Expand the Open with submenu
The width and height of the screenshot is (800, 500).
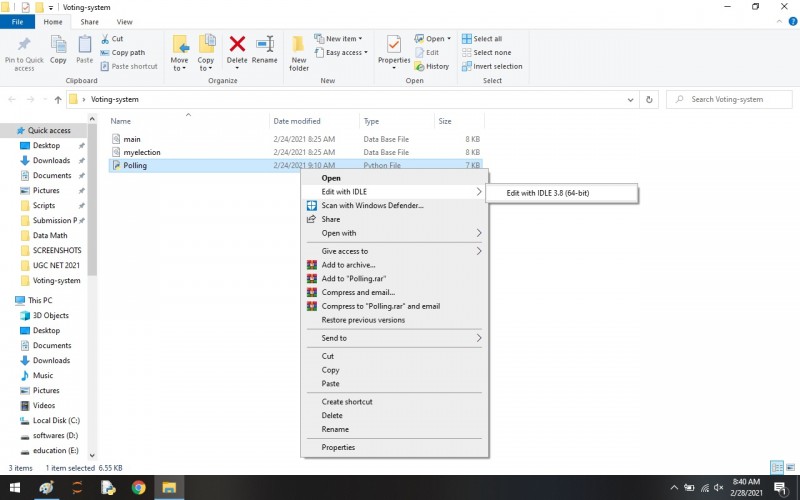[x=394, y=233]
